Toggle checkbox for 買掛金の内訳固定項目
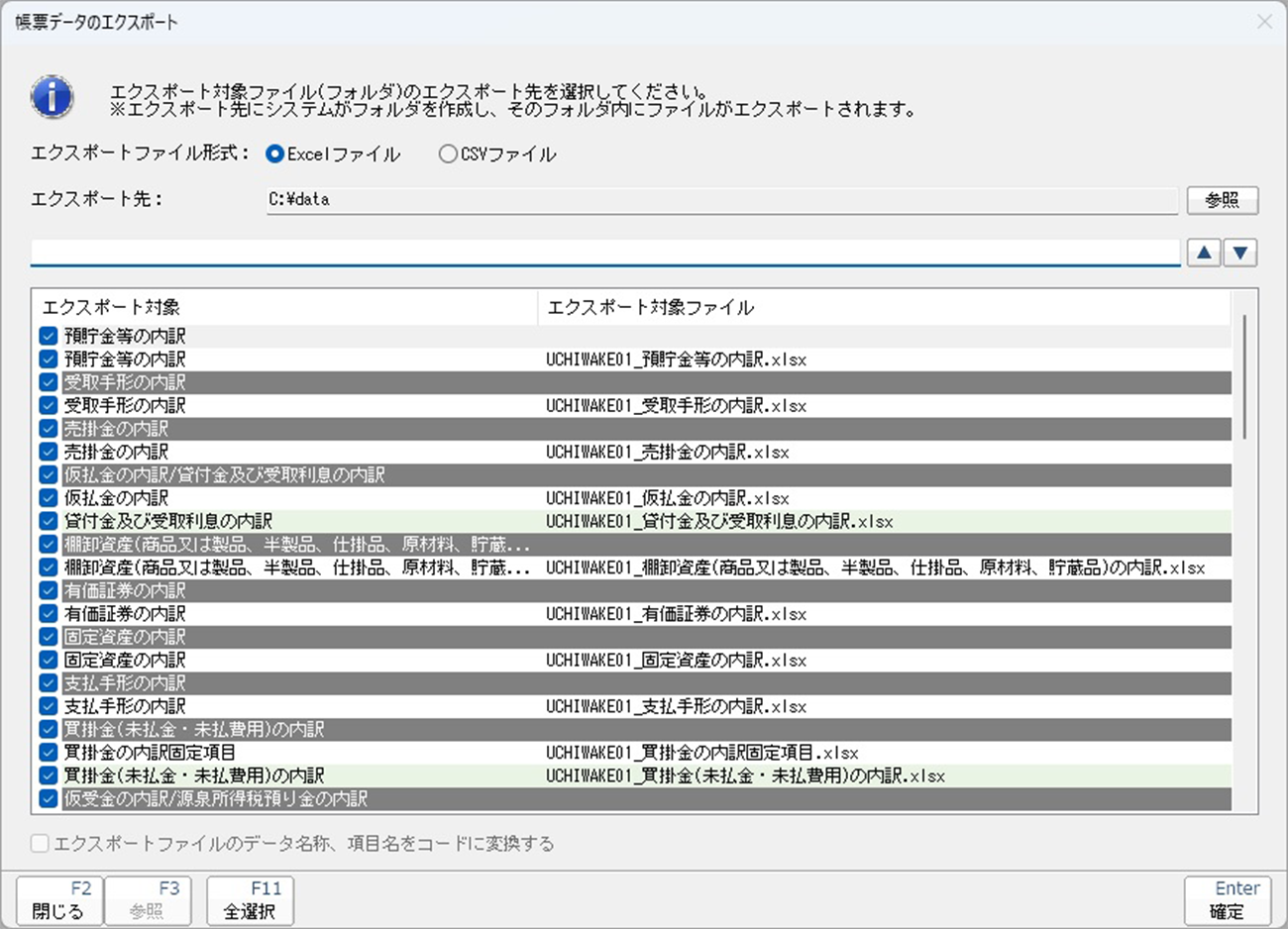1288x929 pixels. point(49,753)
